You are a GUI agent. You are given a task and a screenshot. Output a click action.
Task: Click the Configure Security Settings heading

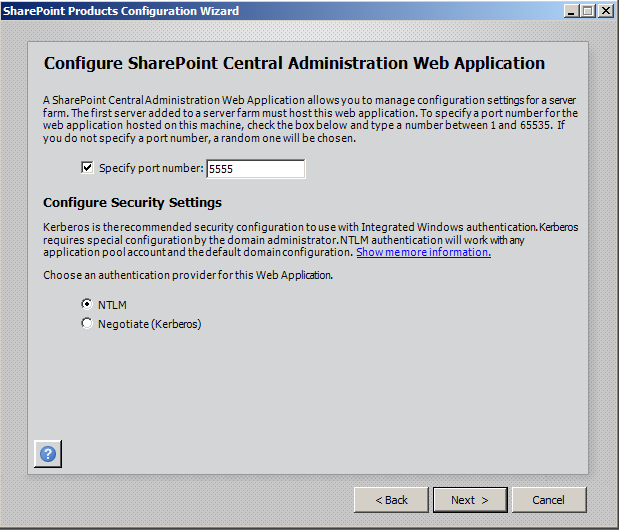pos(132,202)
